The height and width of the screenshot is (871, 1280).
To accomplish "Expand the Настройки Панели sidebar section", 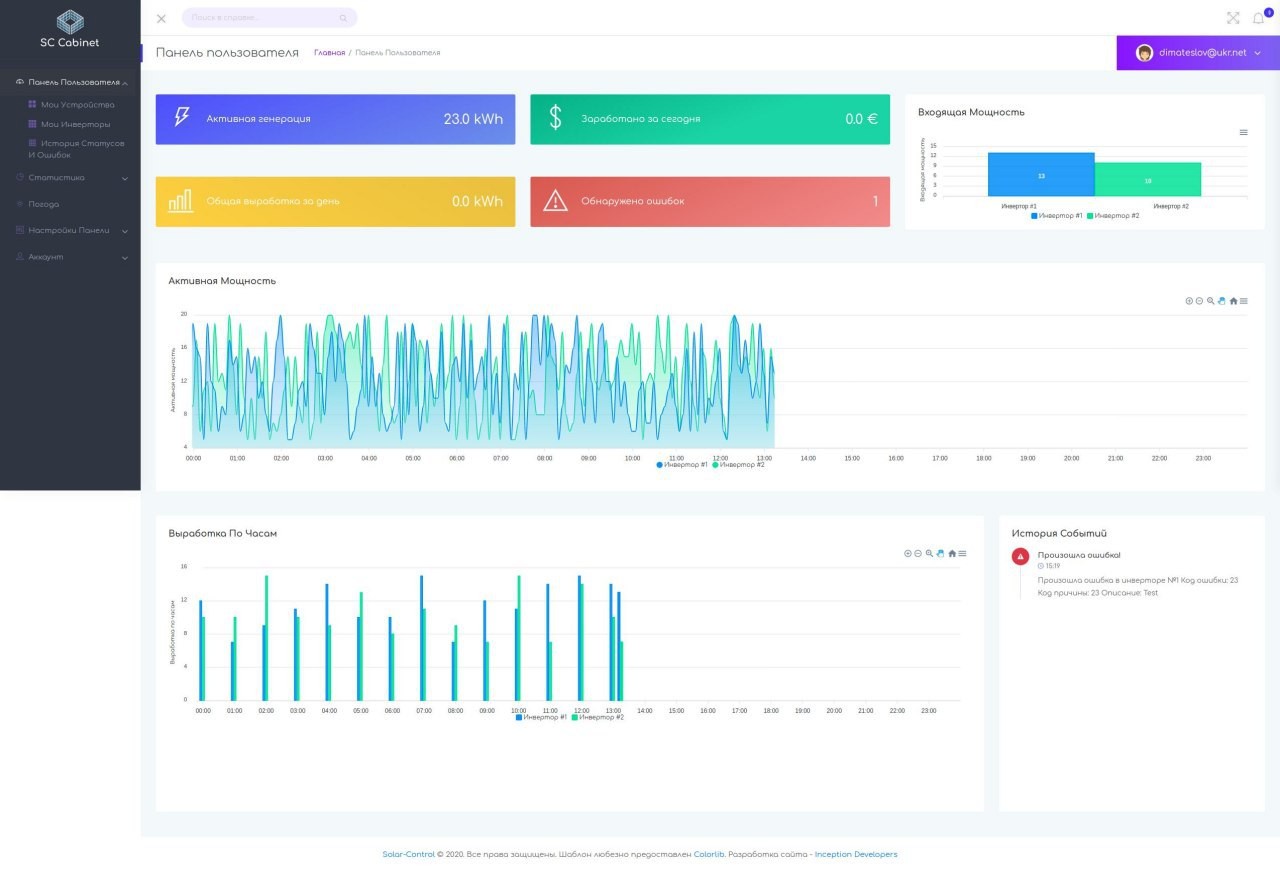I will (x=70, y=230).
